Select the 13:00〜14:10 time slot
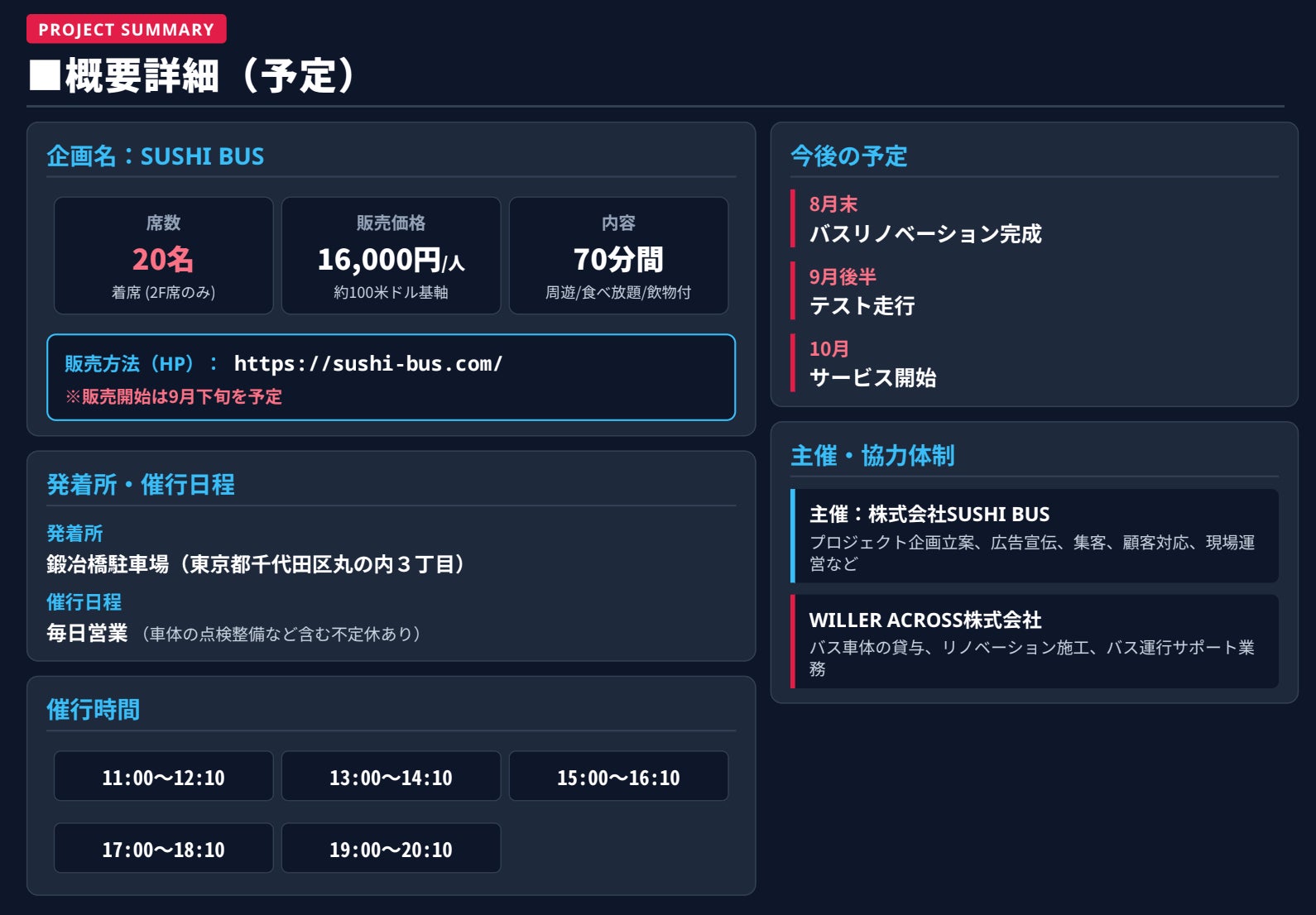Image resolution: width=1316 pixels, height=915 pixels. click(391, 776)
